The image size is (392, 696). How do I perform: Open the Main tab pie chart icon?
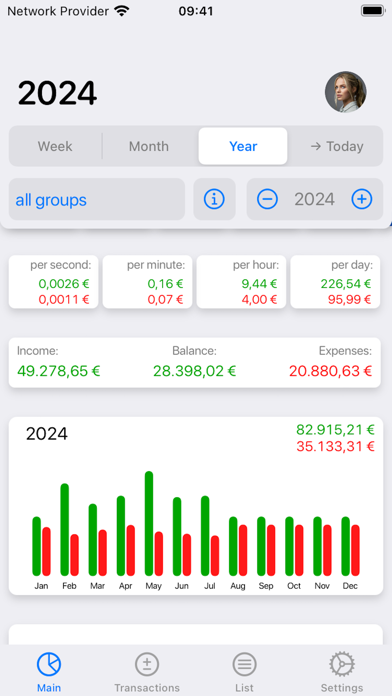tap(49, 665)
